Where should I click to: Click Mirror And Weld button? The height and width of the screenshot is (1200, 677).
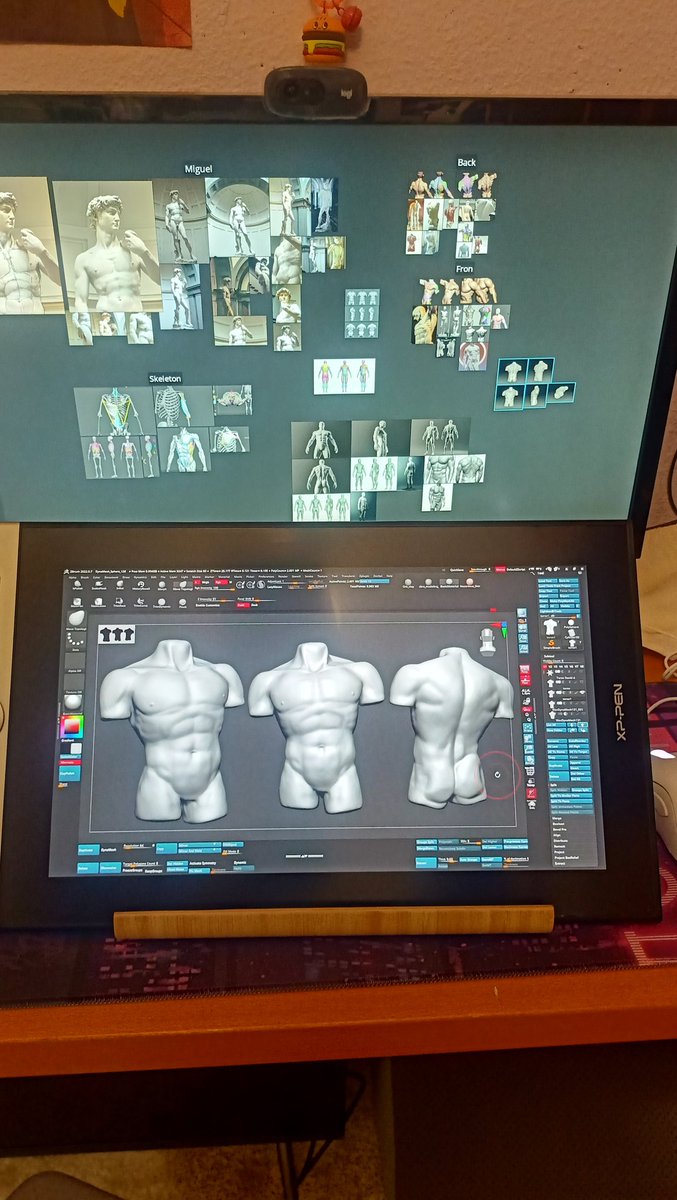tap(198, 850)
